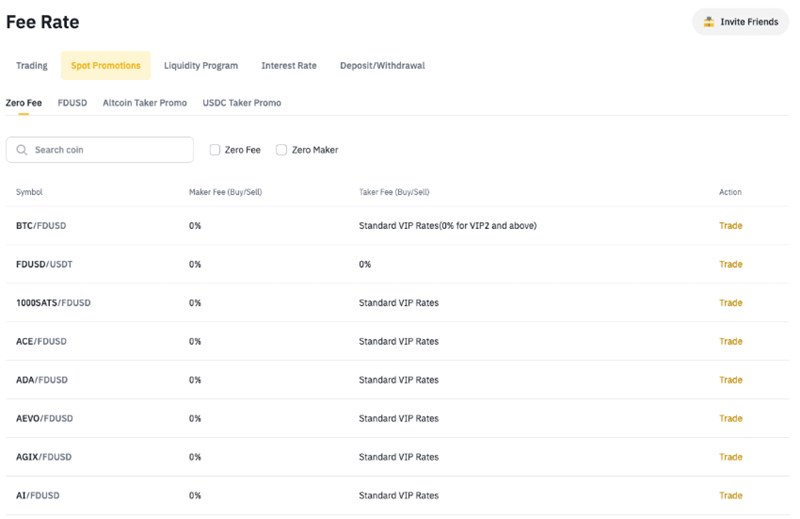Click Trade link for 1000SATS/FDUSD
The height and width of the screenshot is (519, 800).
730,303
